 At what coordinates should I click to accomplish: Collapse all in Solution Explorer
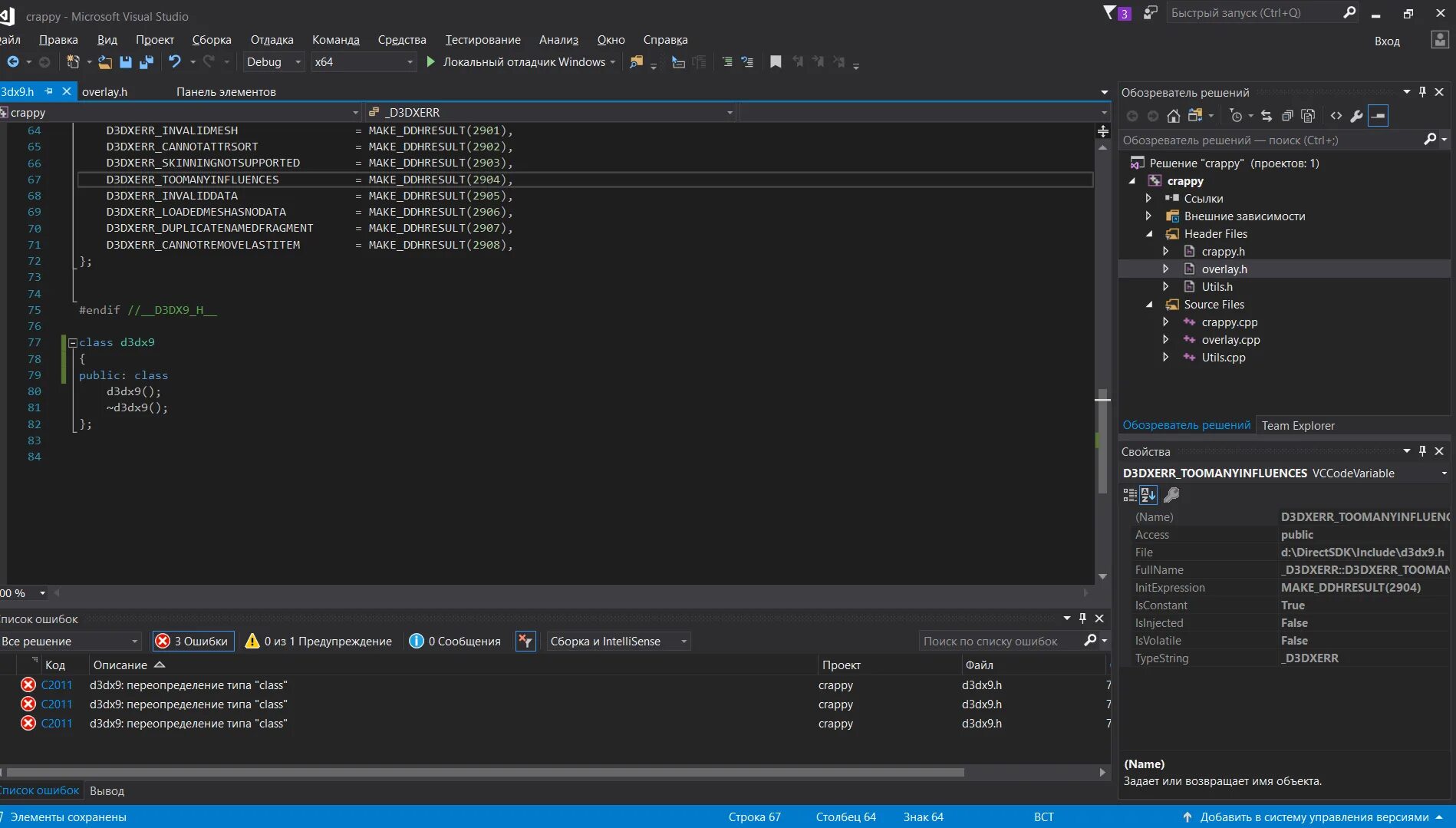1287,116
